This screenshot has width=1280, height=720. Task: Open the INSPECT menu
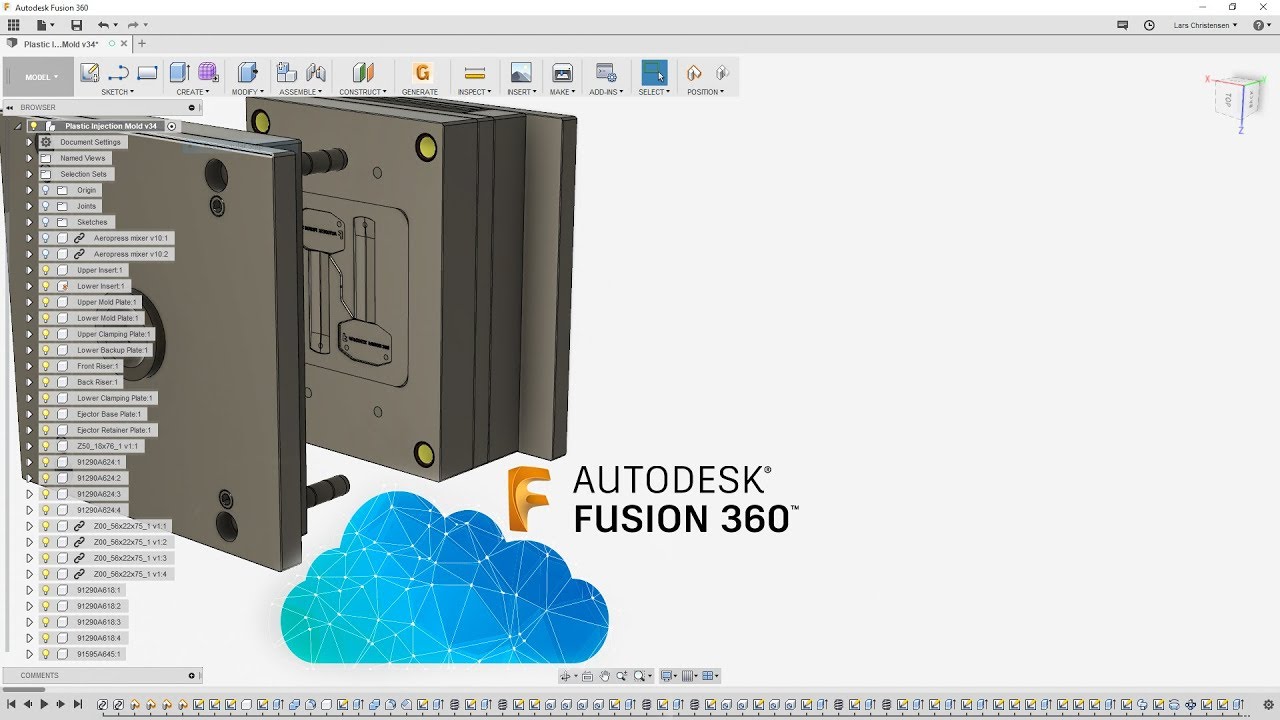click(x=475, y=92)
